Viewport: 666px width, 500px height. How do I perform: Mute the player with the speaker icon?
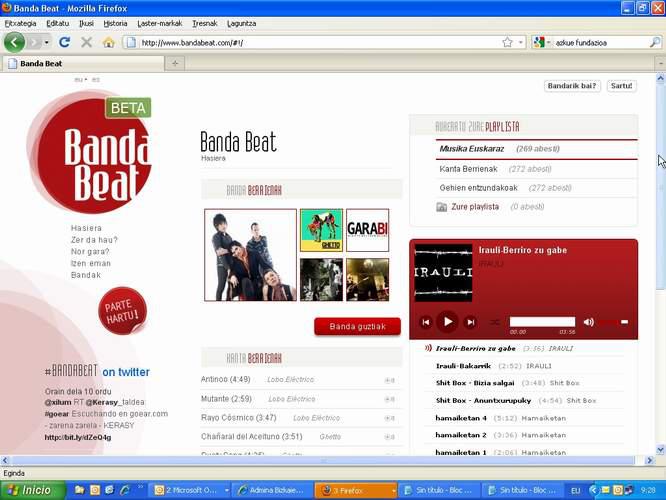point(589,322)
